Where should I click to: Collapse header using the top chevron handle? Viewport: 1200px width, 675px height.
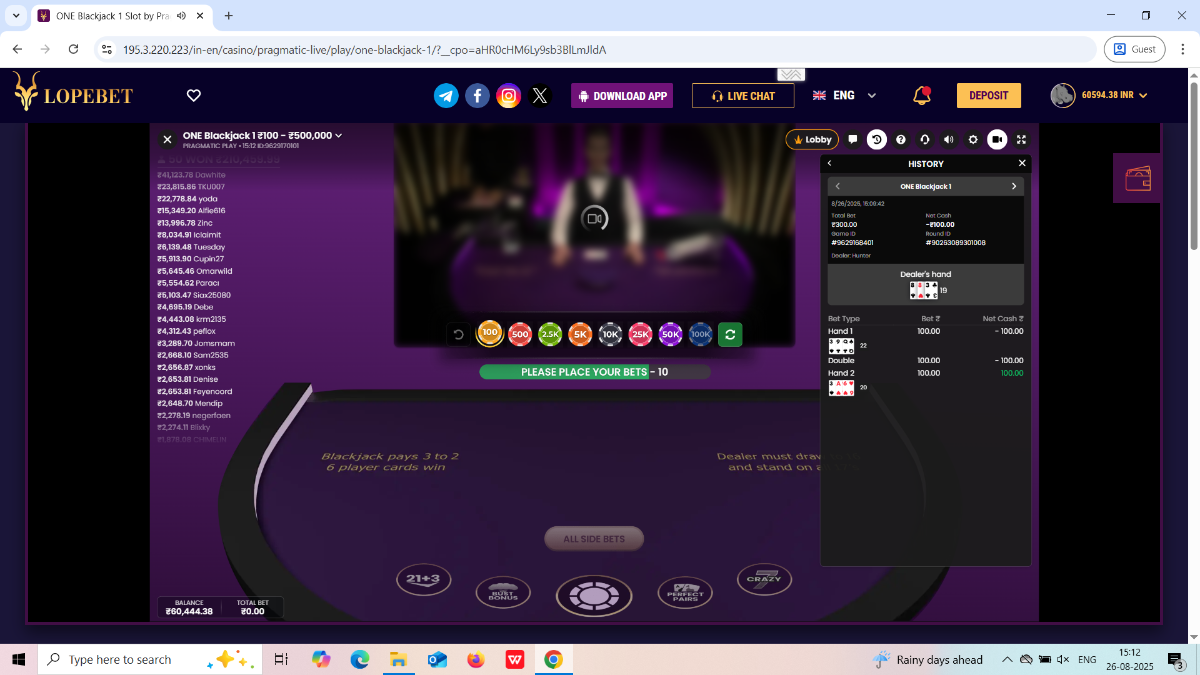pos(791,75)
